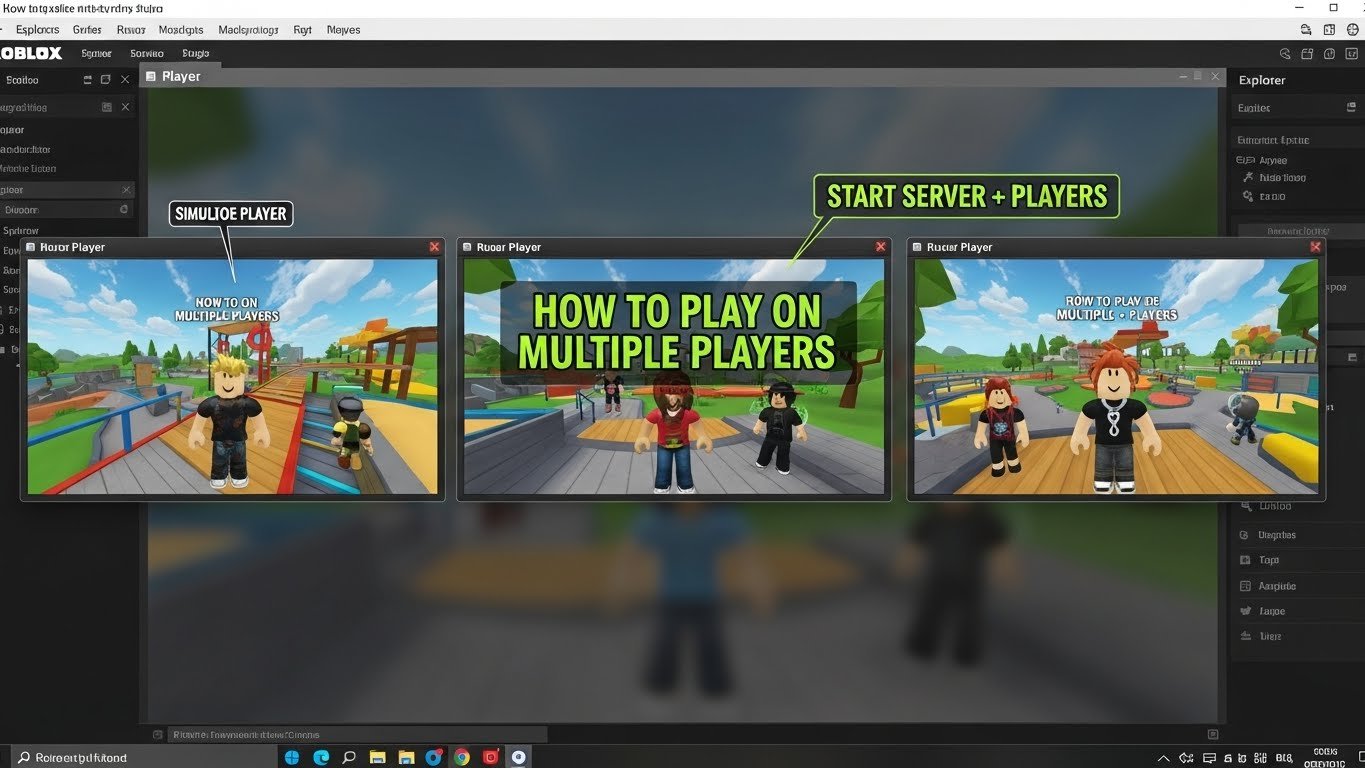1365x768 pixels.
Task: Click the red app icon in the taskbar
Action: pyautogui.click(x=490, y=758)
